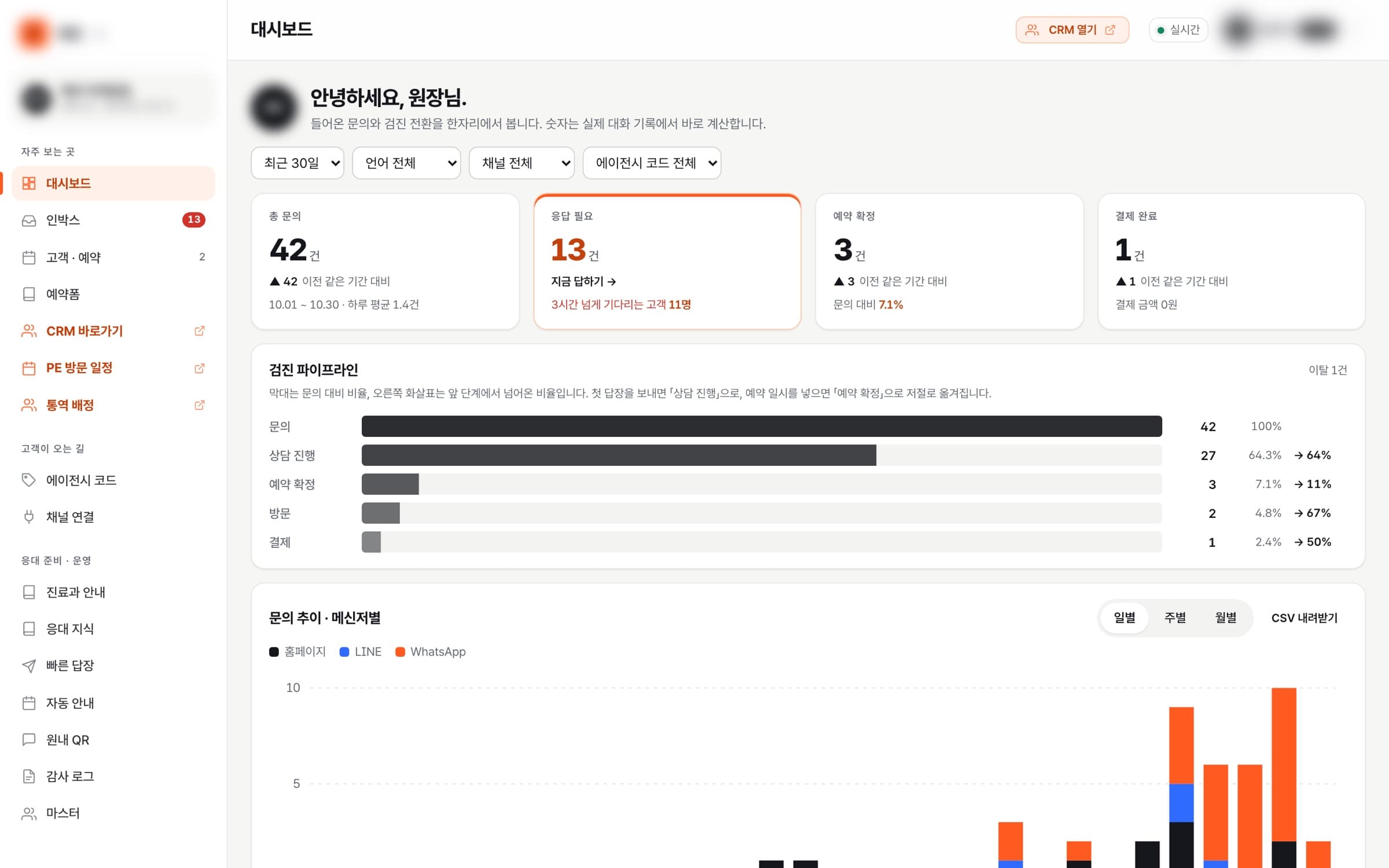Click the 응대 지식 book icon
The height and width of the screenshot is (868, 1389).
pos(28,629)
